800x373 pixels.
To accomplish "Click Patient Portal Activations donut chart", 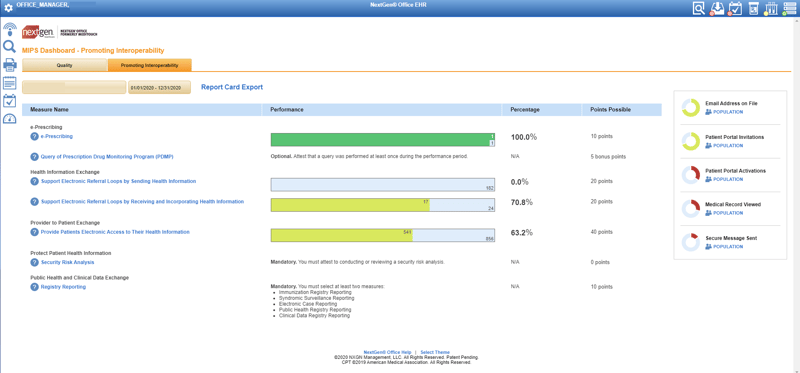I will point(690,175).
